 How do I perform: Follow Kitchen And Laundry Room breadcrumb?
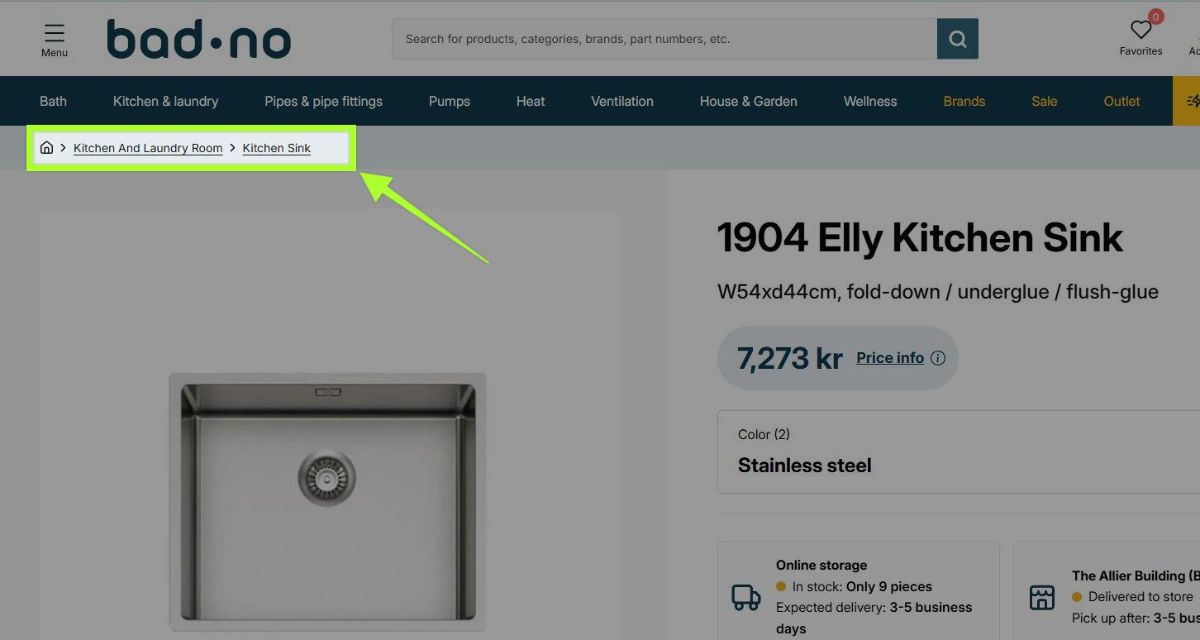point(148,148)
